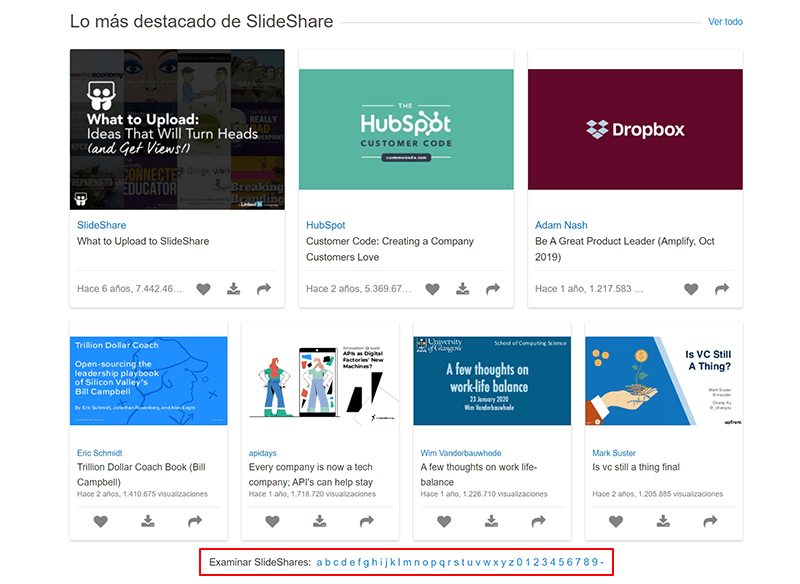The width and height of the screenshot is (800, 584).
Task: Open the HubSpot Customer Code thumbnail
Action: click(405, 128)
